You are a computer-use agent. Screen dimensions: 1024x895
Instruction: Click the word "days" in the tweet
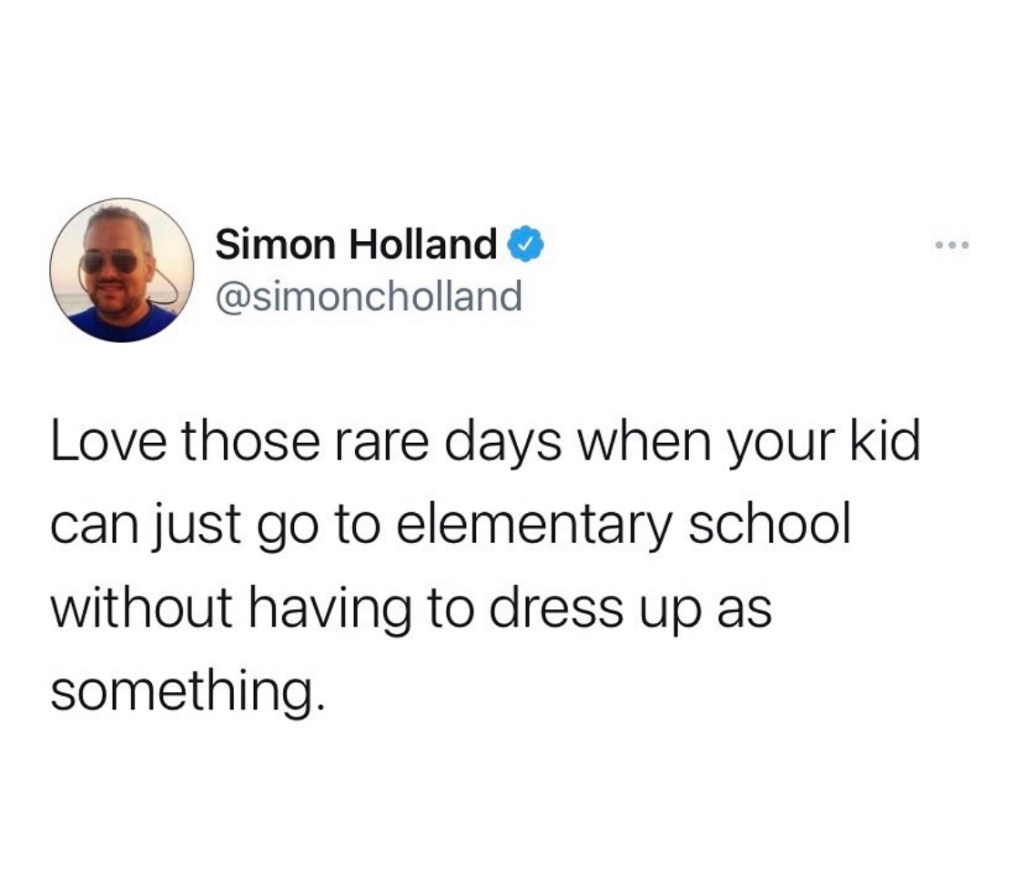coord(502,446)
